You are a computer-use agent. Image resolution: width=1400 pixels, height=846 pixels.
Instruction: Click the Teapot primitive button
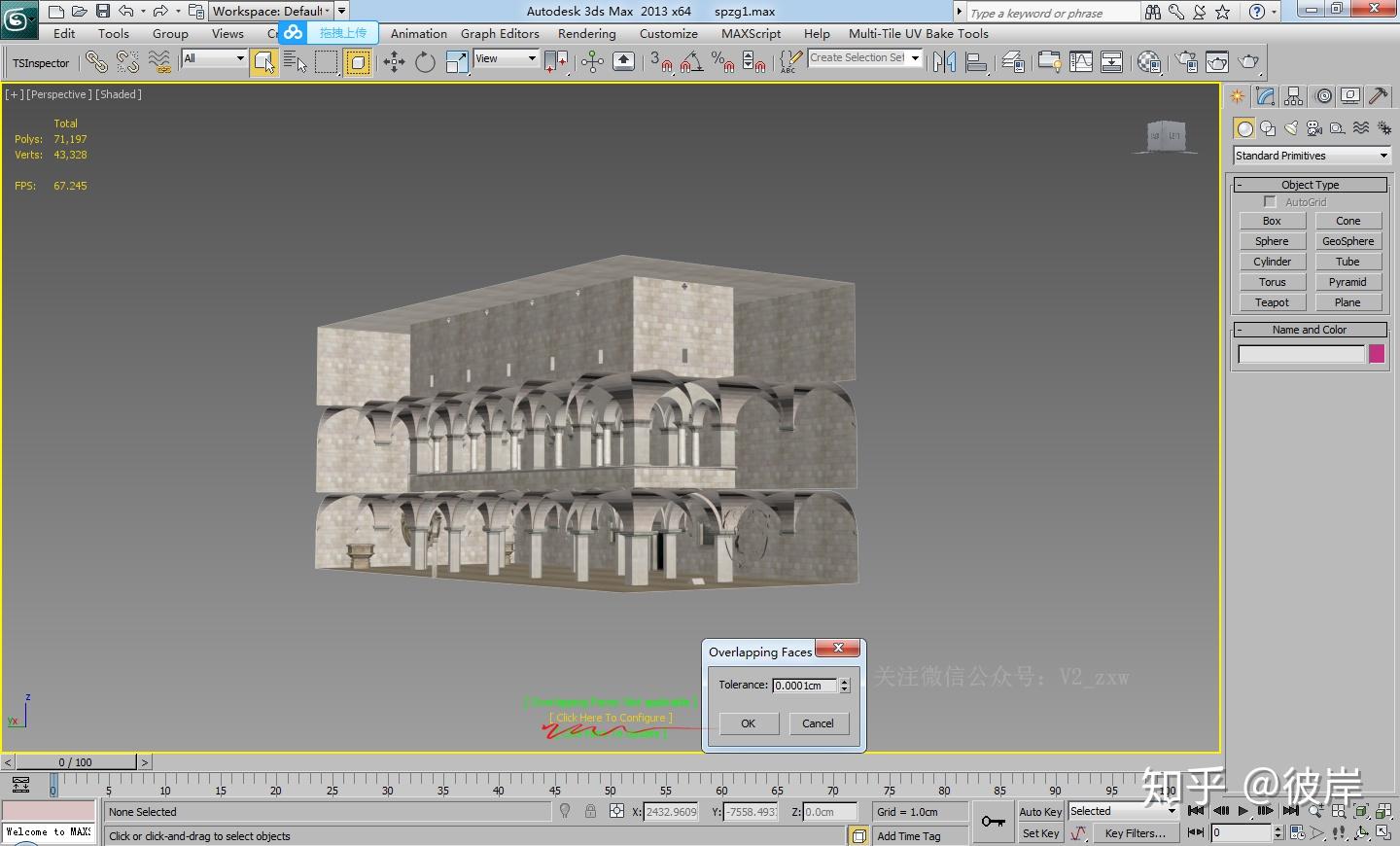click(1272, 302)
